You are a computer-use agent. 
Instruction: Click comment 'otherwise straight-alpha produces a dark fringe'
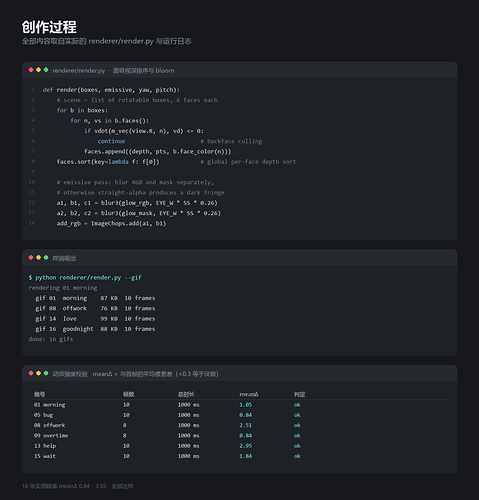(141, 193)
